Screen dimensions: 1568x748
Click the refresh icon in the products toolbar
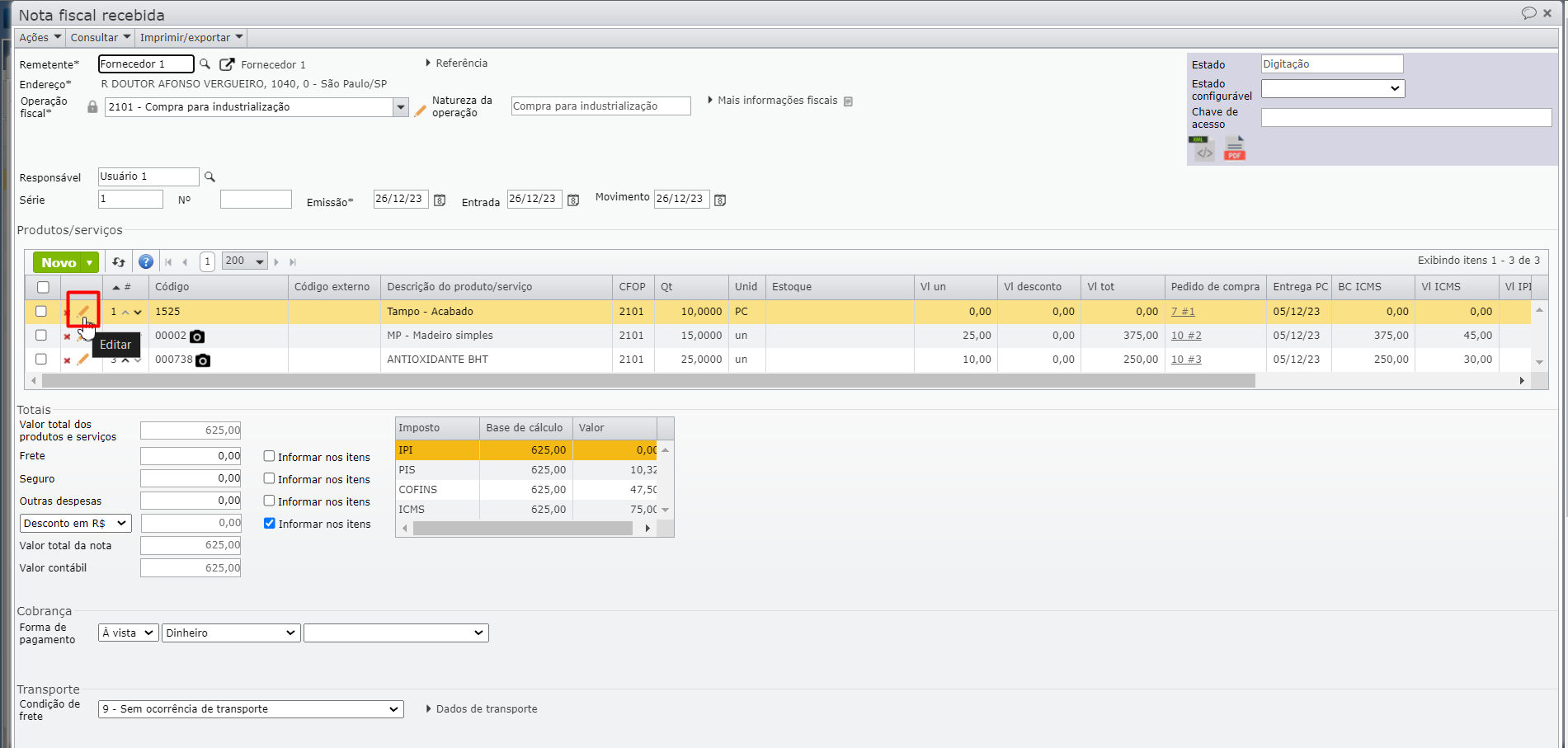(119, 262)
